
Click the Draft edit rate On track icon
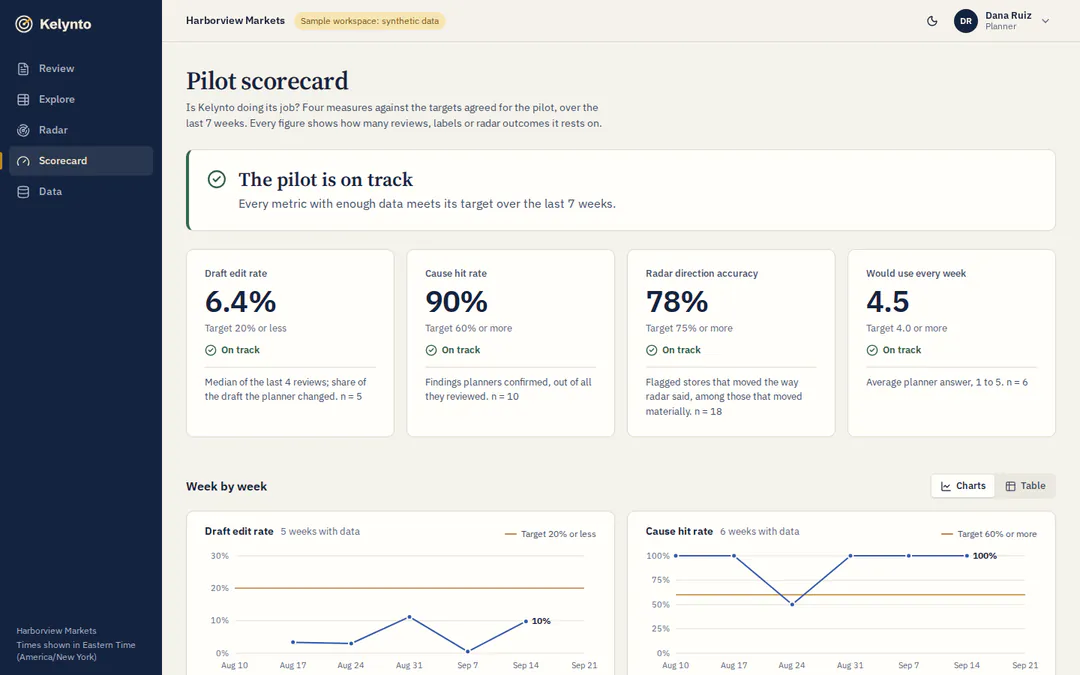pyautogui.click(x=211, y=350)
